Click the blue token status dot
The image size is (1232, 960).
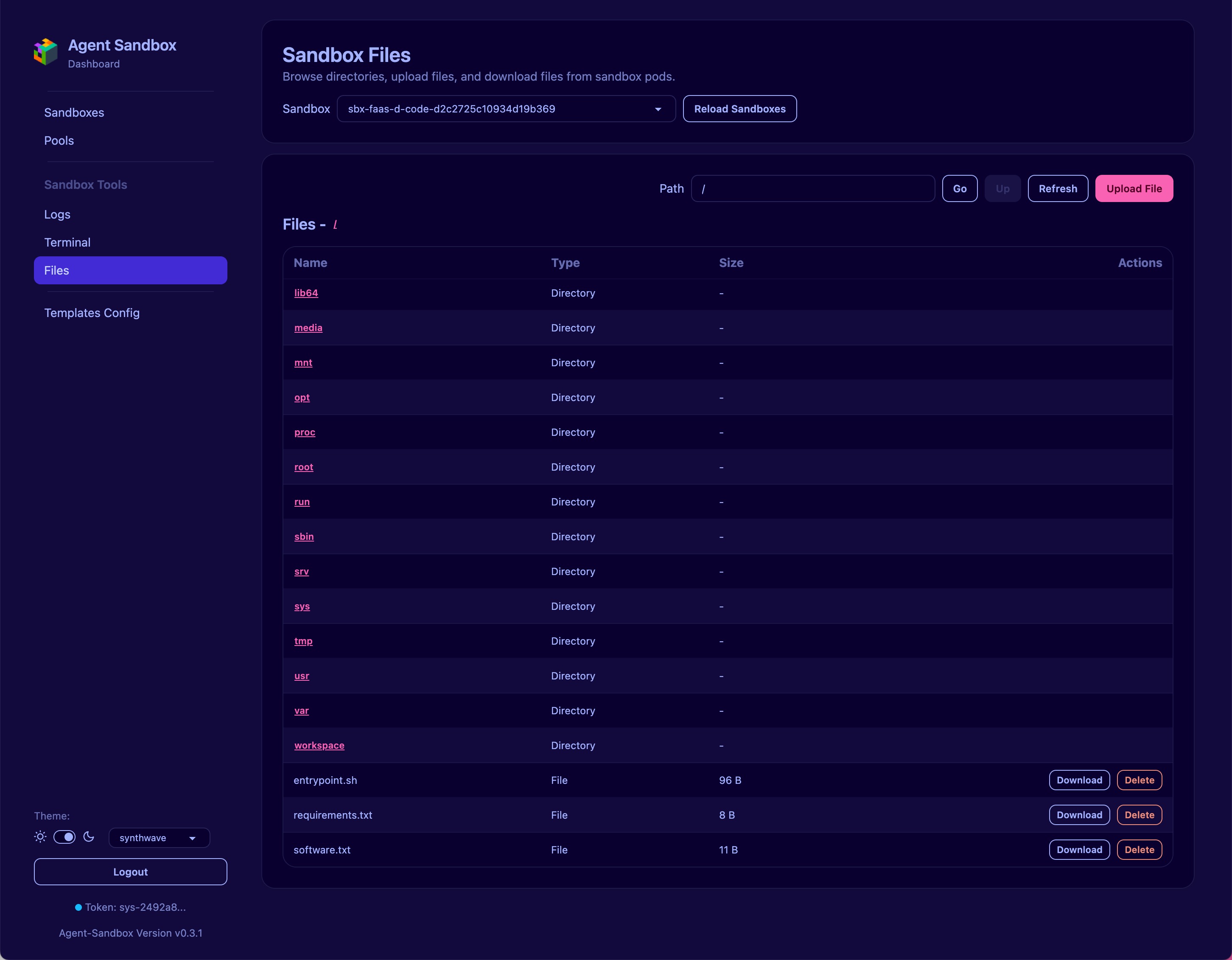coord(78,907)
